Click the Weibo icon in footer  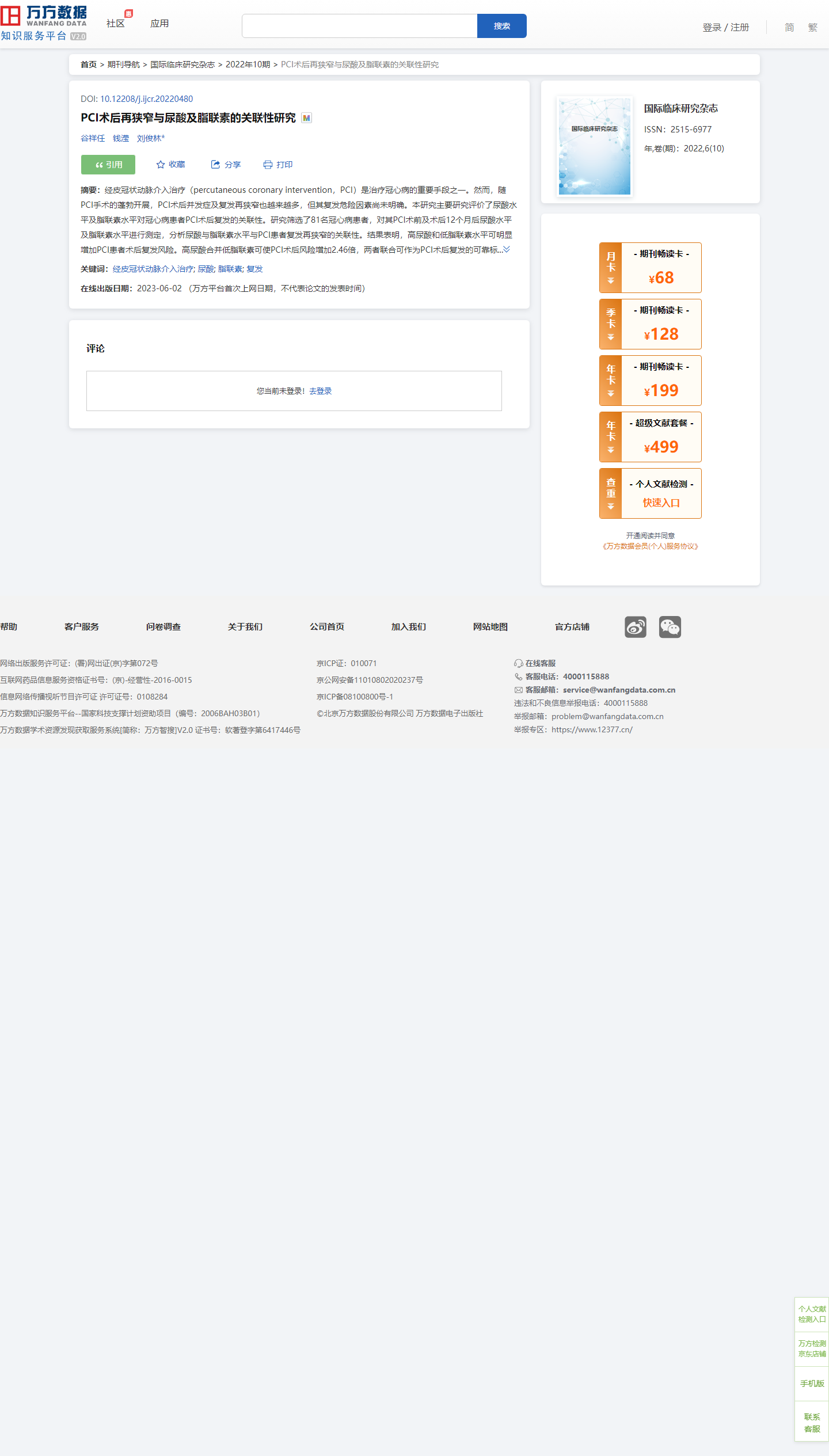point(635,627)
